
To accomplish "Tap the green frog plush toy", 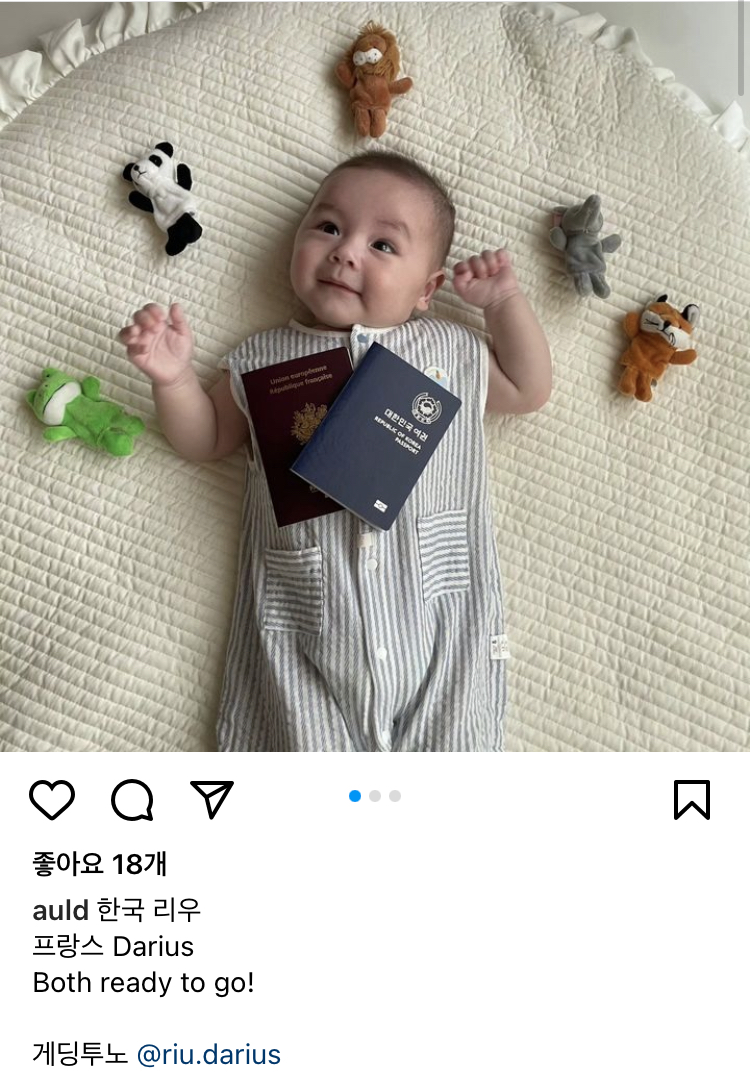I will coord(84,413).
